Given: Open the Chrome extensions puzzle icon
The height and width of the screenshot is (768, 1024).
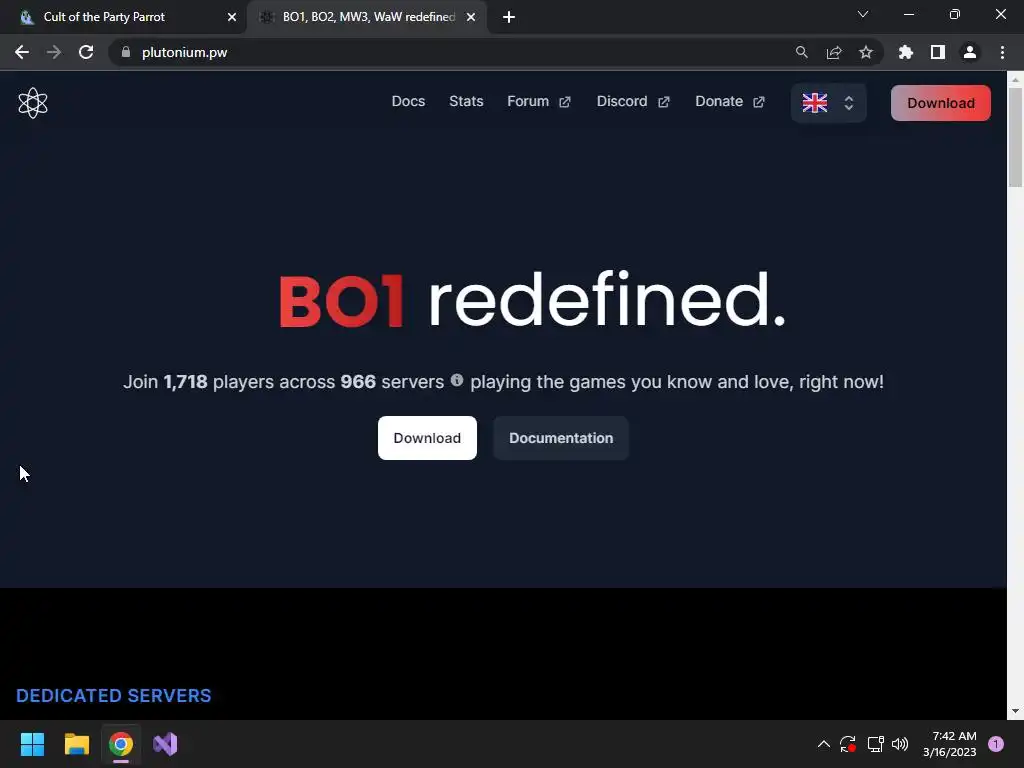Looking at the screenshot, I should click(906, 52).
